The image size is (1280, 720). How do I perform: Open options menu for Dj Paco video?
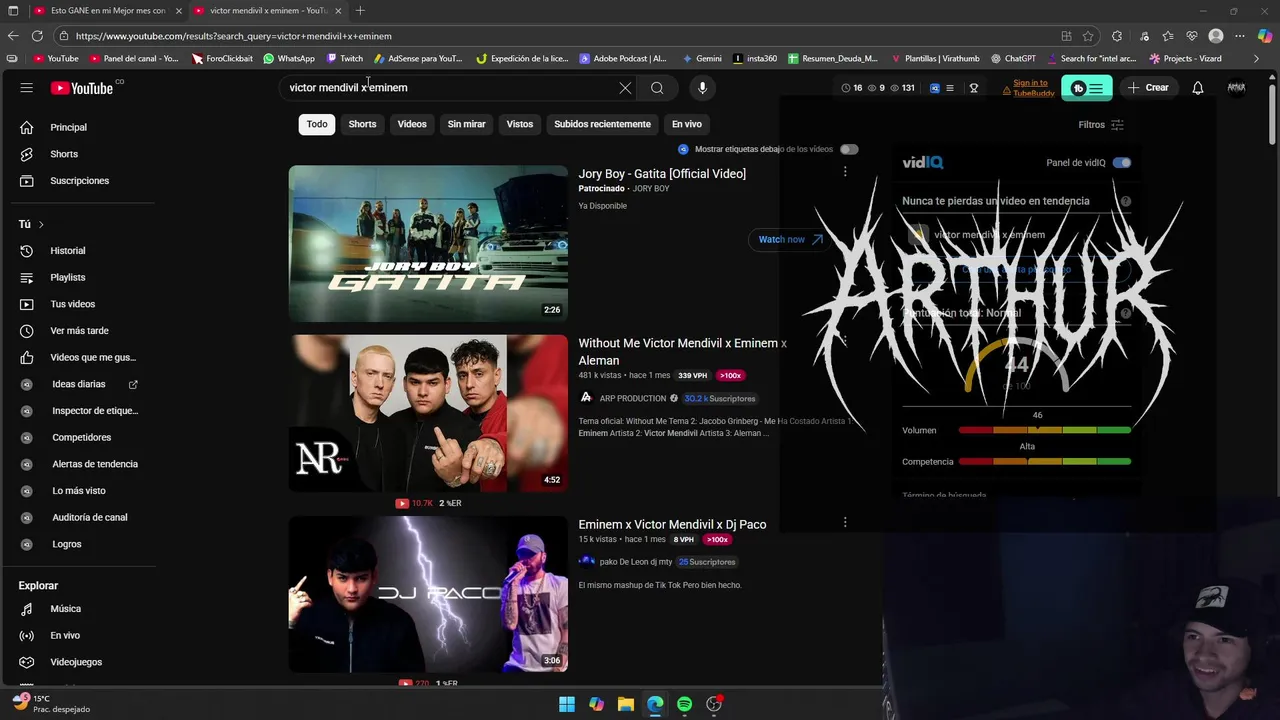(845, 522)
